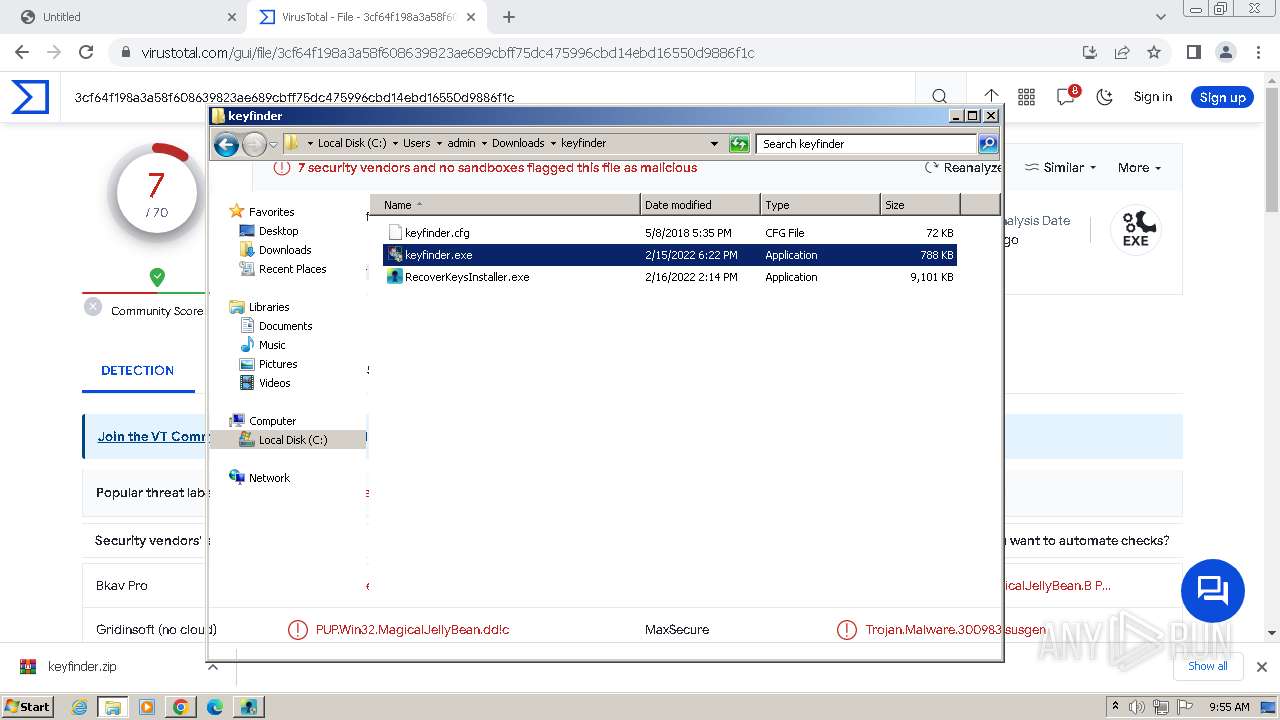
Task: Click admin in the address breadcrumb
Action: (461, 143)
